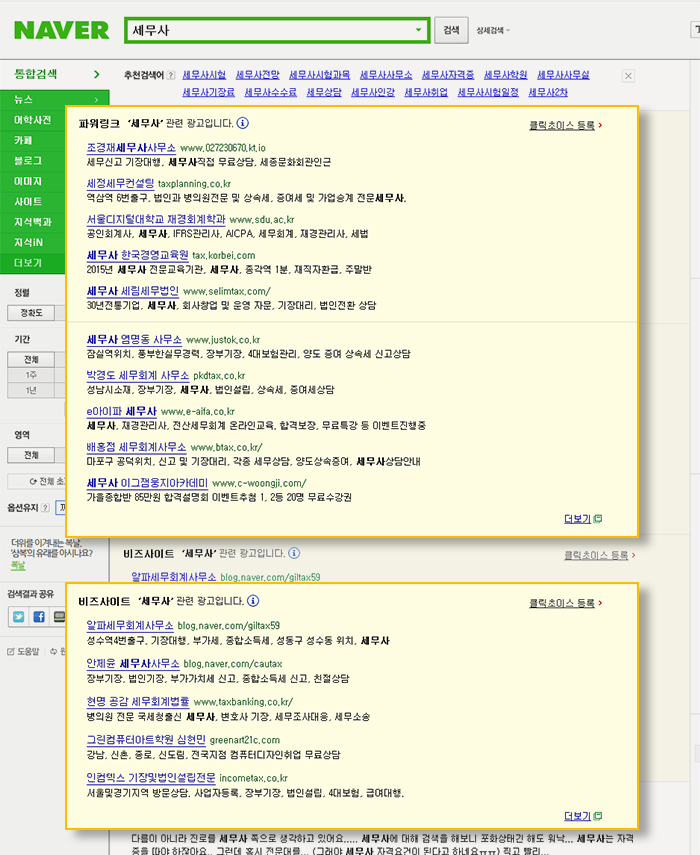Click the 세무사인강 suggested keyword
Viewport: 700px width, 855px height.
click(x=373, y=92)
